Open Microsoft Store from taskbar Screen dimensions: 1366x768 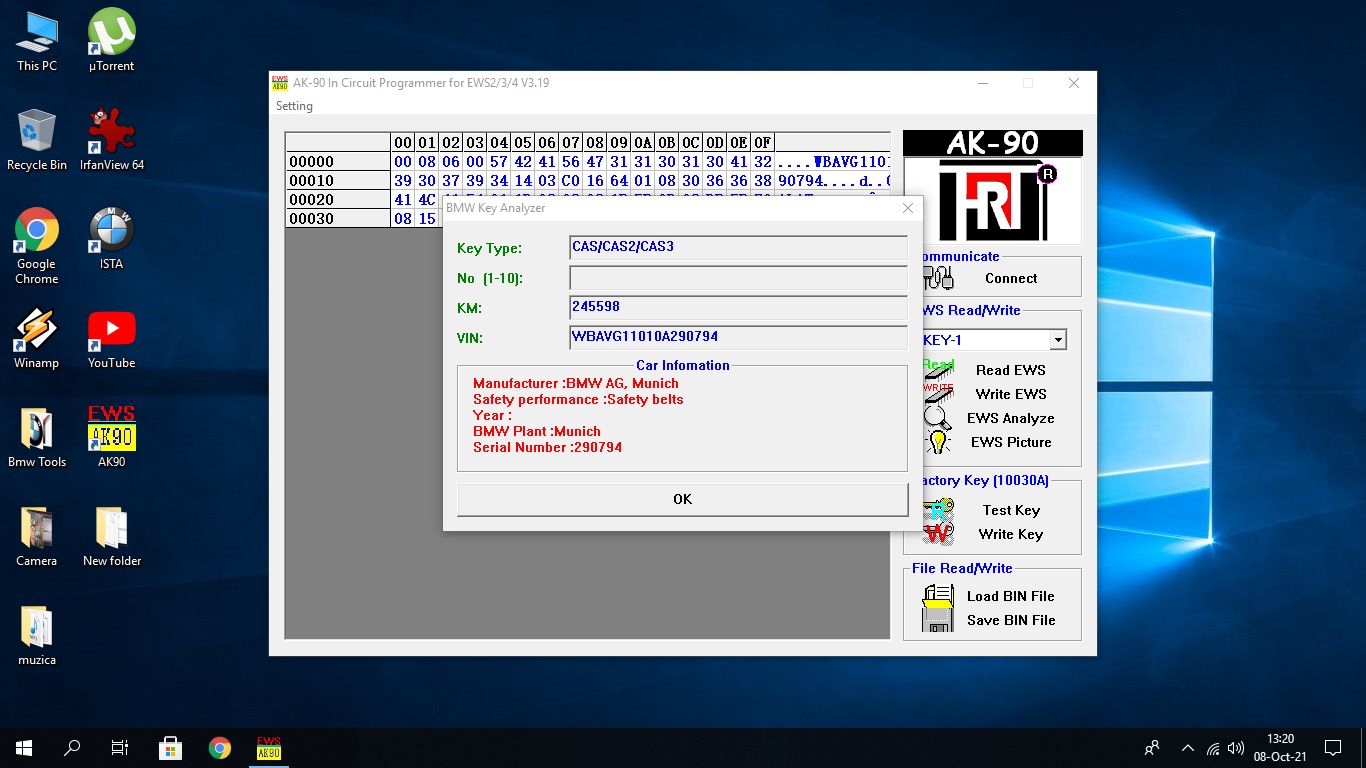point(171,748)
